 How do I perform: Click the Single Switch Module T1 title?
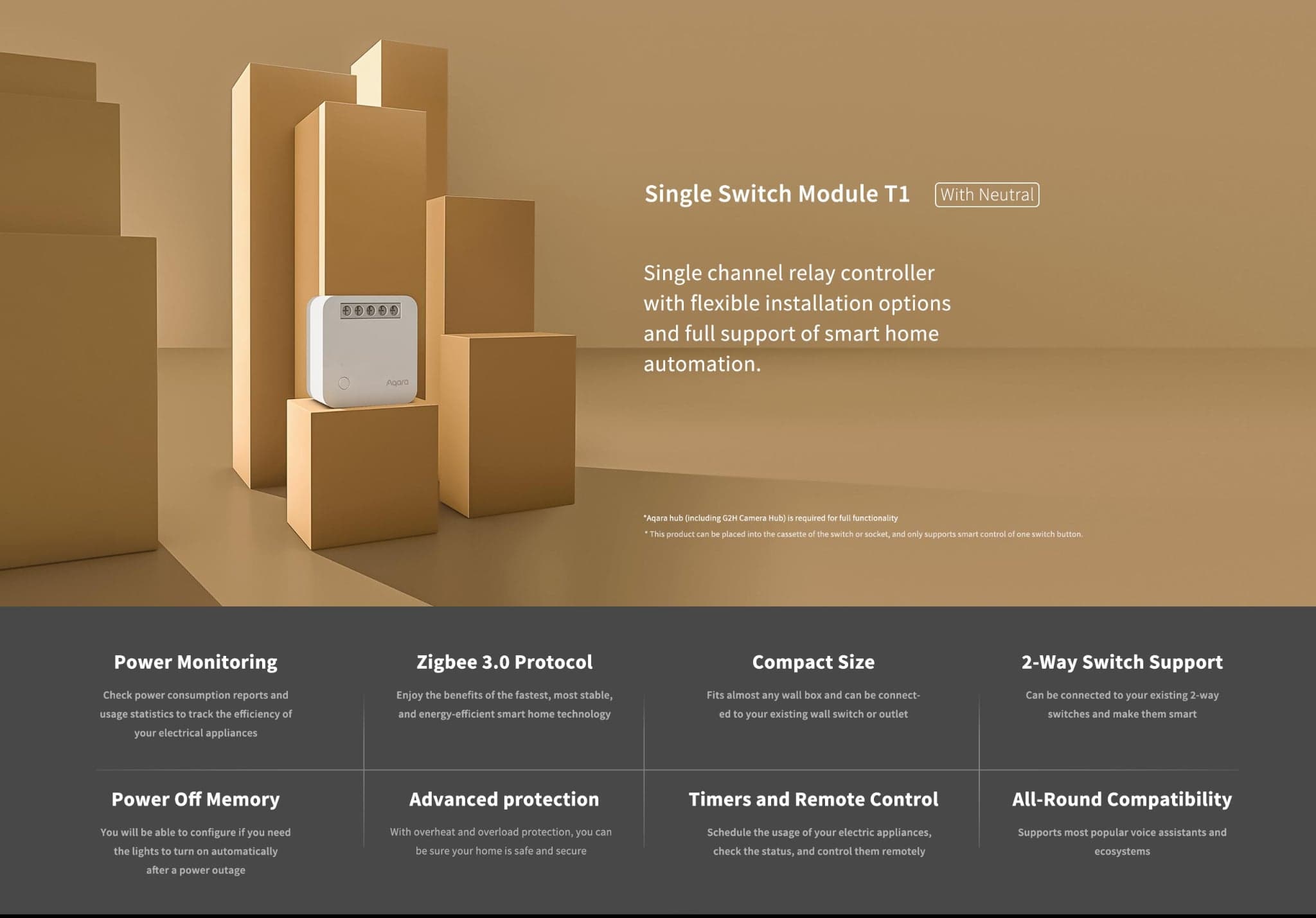point(777,194)
